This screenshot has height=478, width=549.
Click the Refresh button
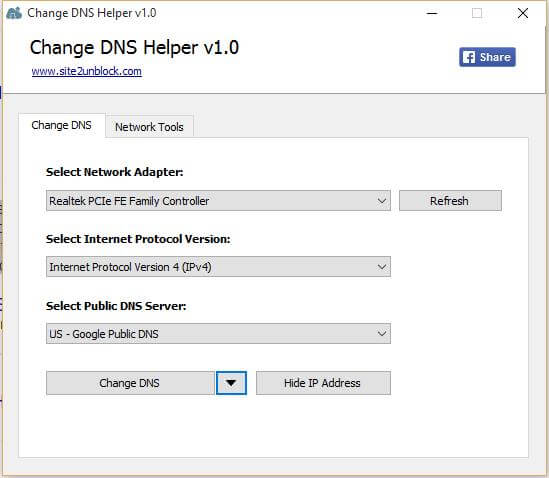(450, 201)
